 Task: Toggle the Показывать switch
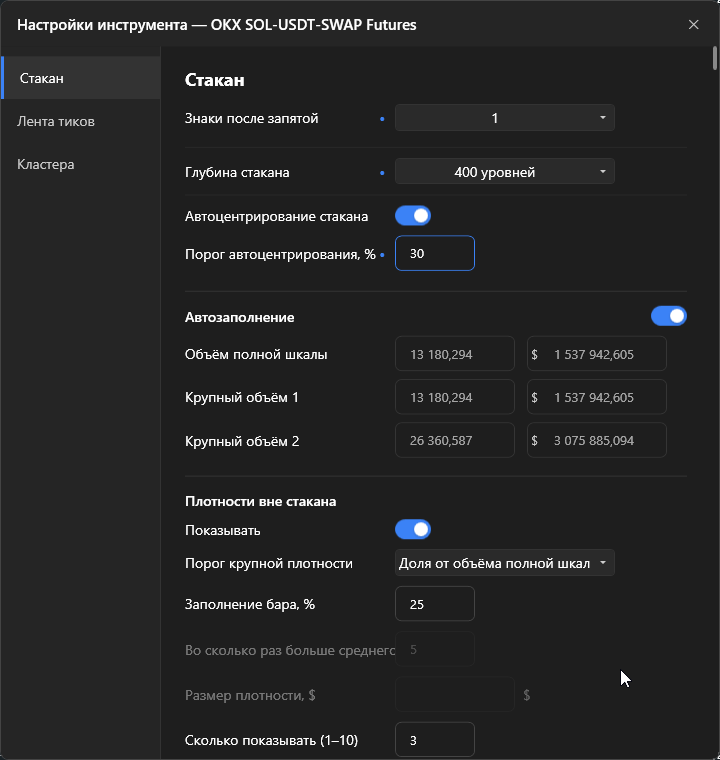[413, 529]
